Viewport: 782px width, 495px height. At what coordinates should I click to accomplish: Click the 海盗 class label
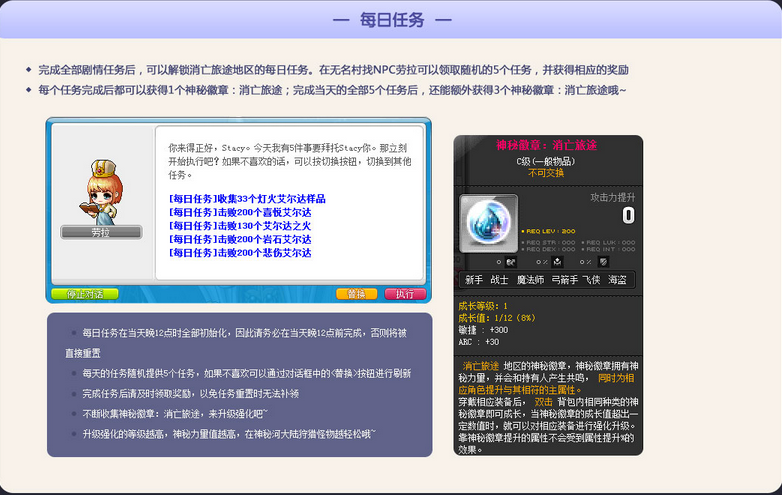pyautogui.click(x=618, y=280)
